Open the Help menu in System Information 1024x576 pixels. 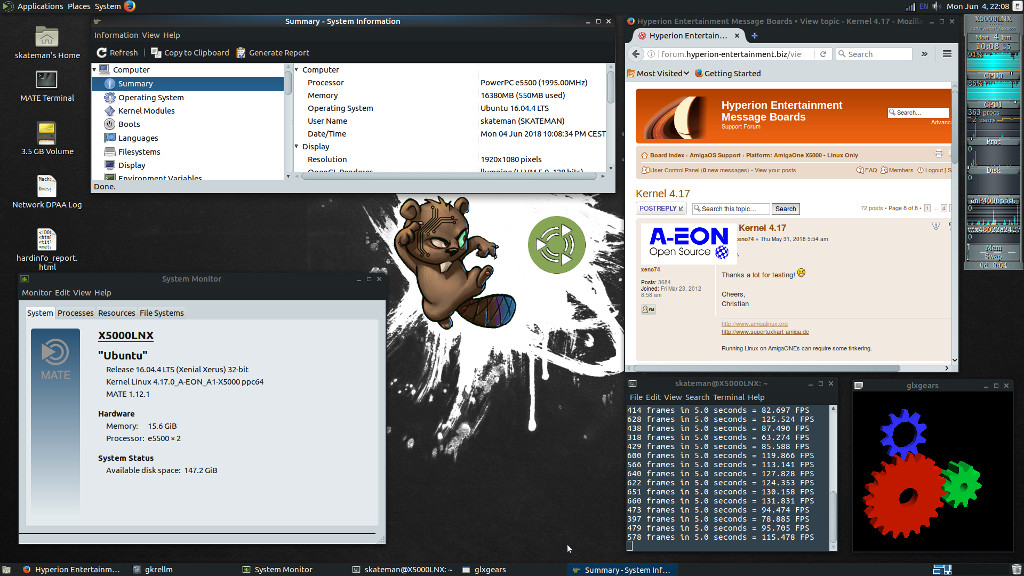172,35
